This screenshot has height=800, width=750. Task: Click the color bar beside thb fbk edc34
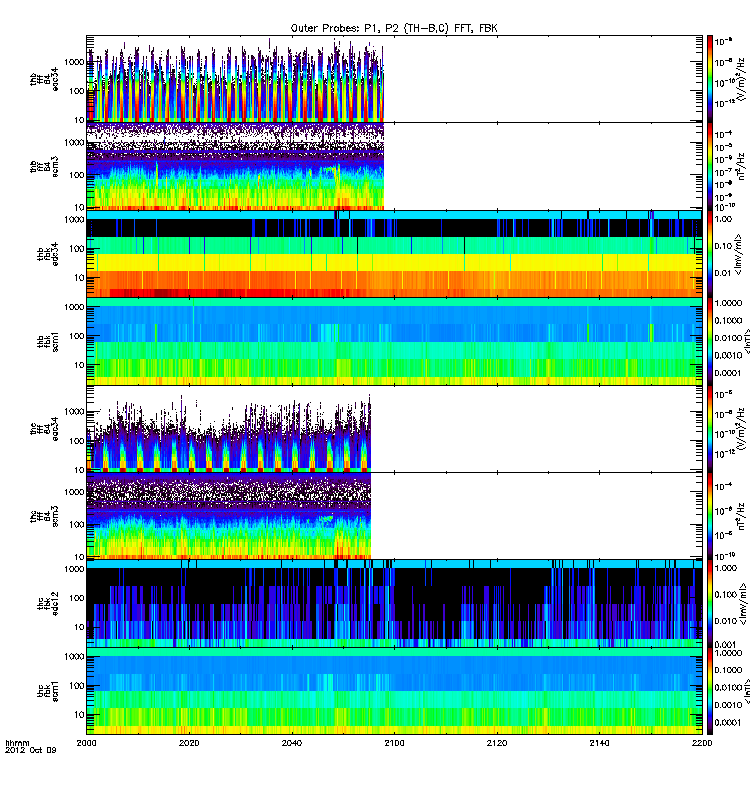pyautogui.click(x=710, y=253)
